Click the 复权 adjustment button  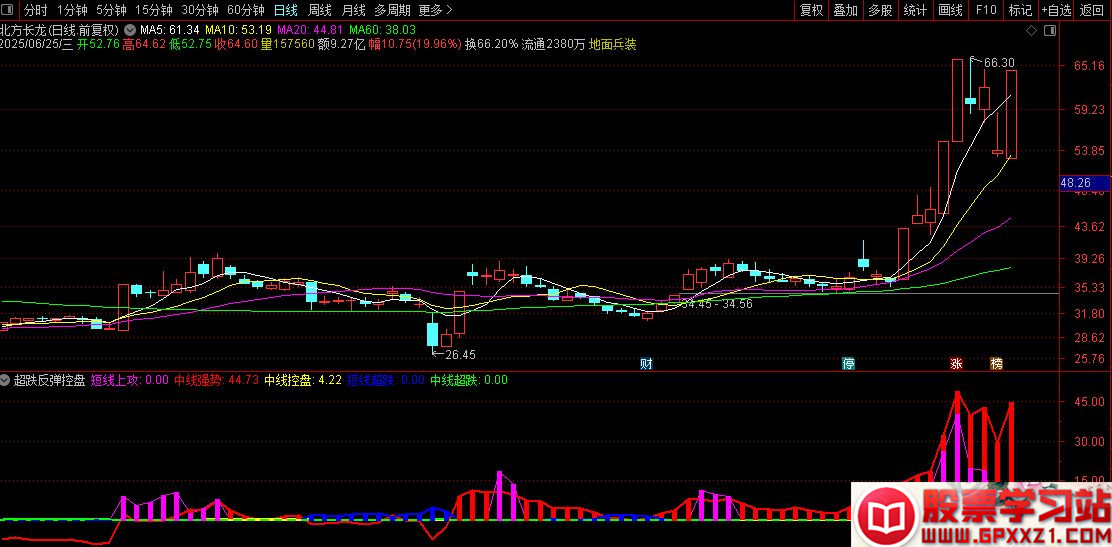(x=811, y=10)
